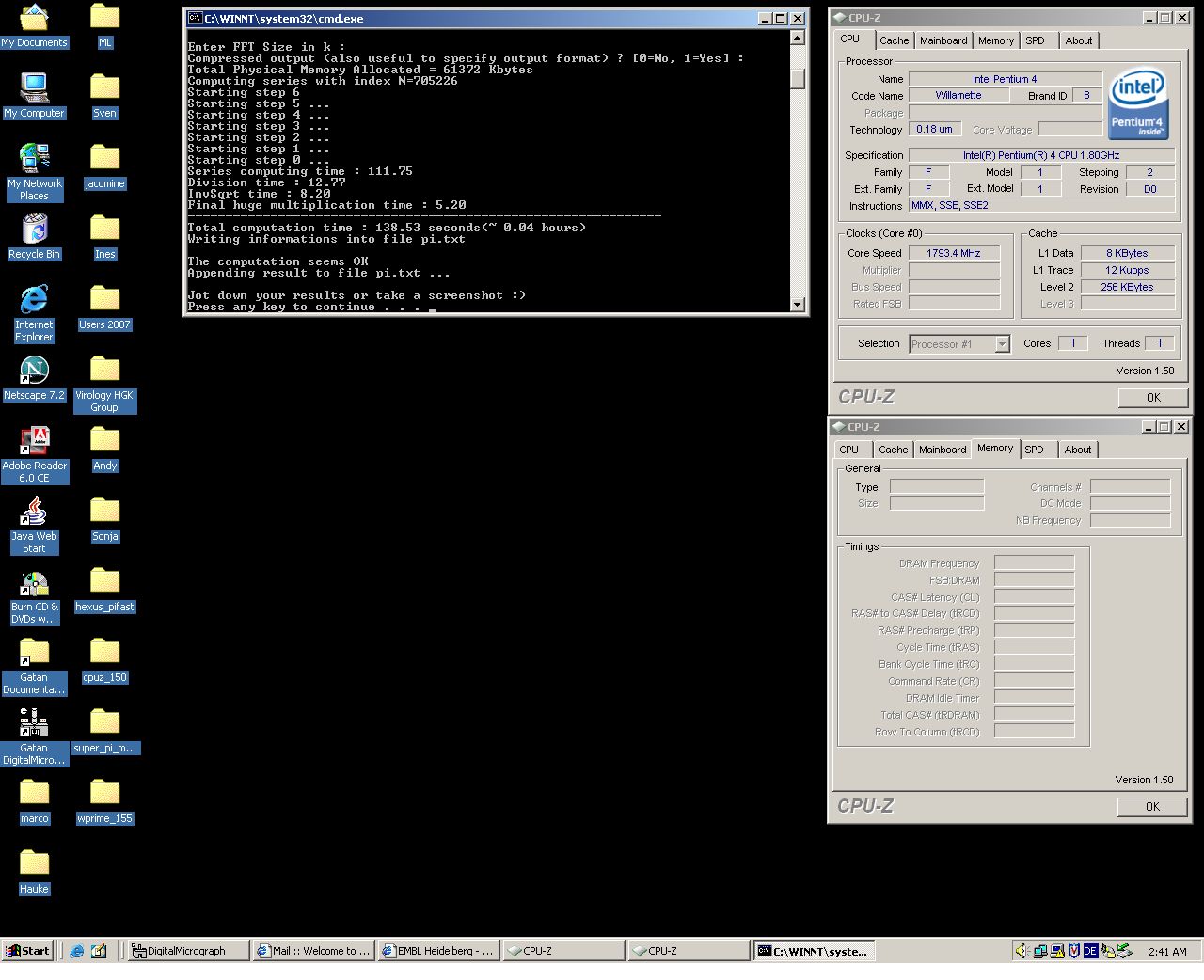Image resolution: width=1204 pixels, height=980 pixels.
Task: Open the Andy folder
Action: point(104,448)
